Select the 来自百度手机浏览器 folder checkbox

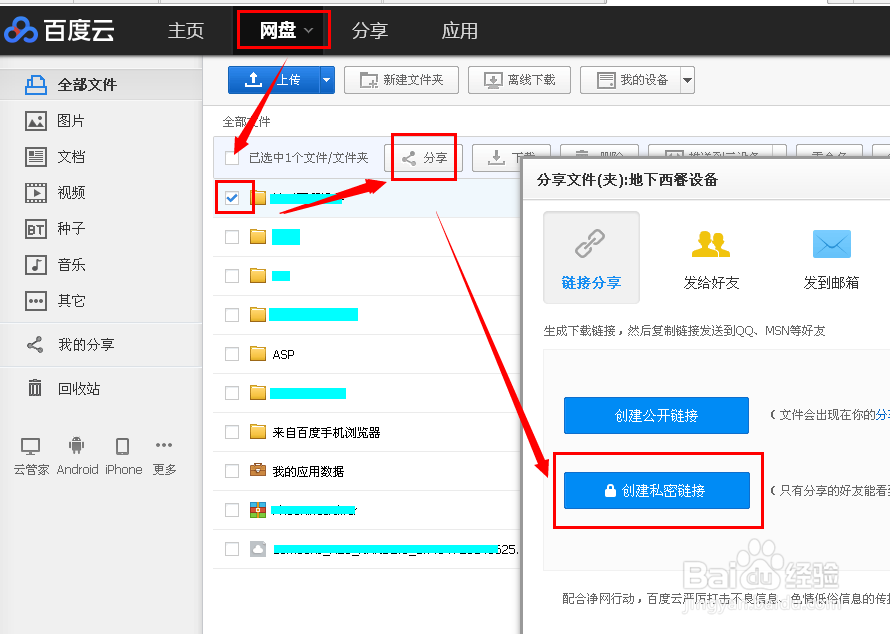(231, 431)
